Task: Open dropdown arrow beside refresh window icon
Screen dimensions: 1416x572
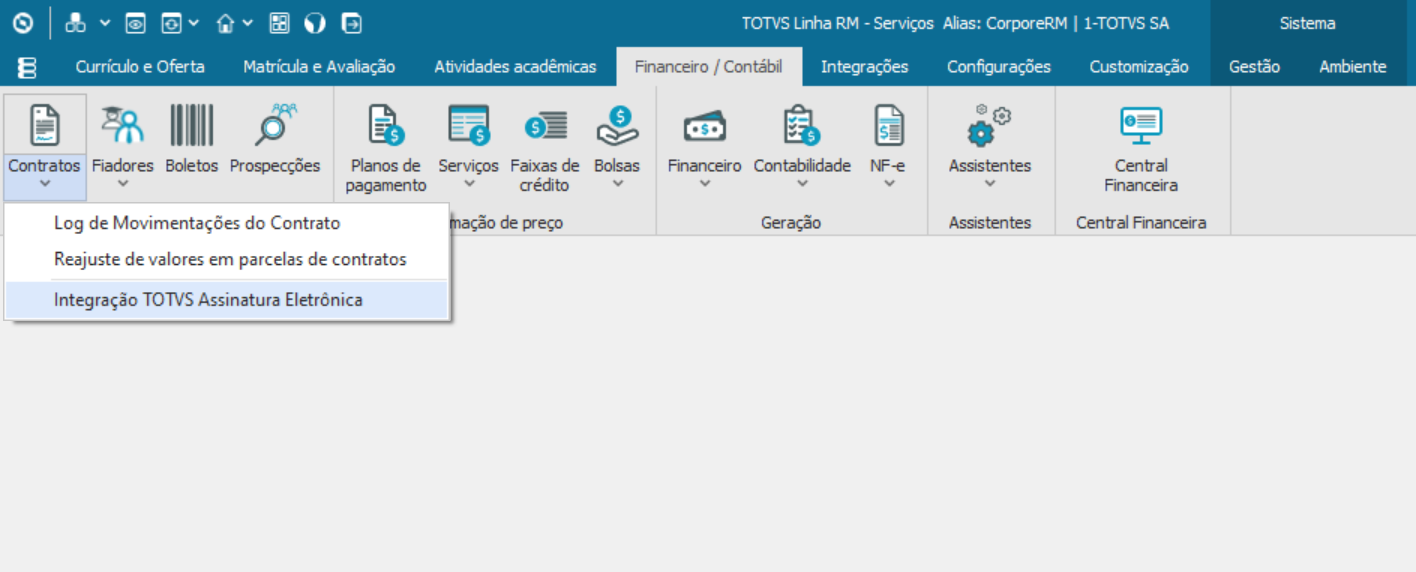Action: pos(194,22)
